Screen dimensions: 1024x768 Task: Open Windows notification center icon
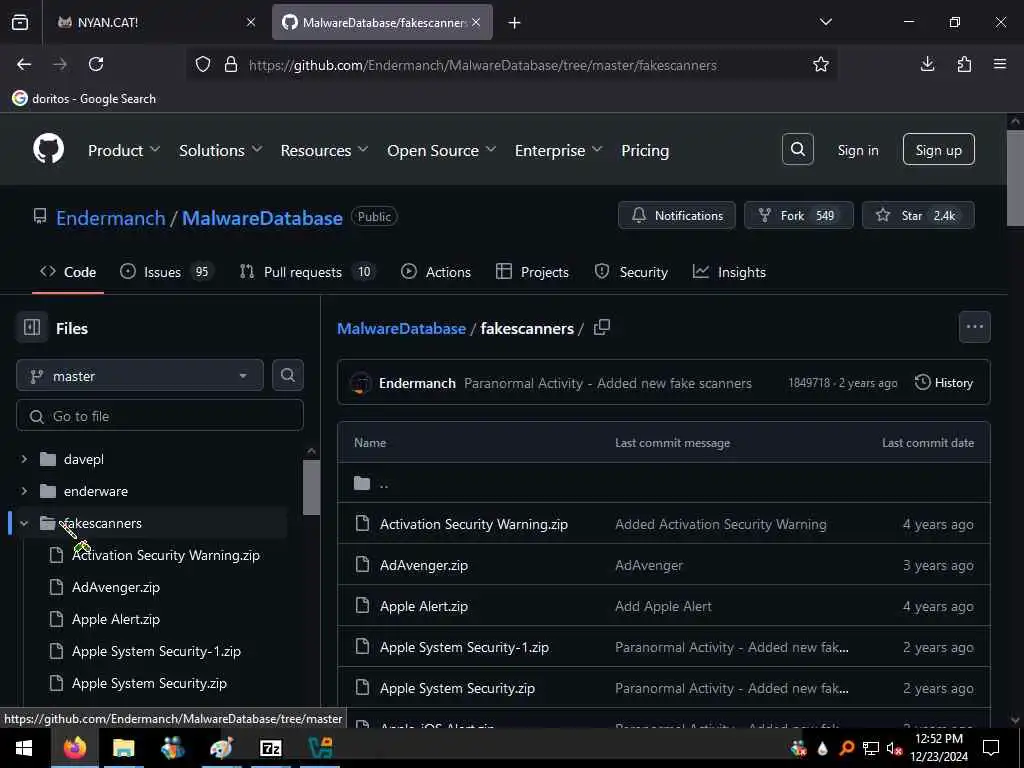[991, 748]
